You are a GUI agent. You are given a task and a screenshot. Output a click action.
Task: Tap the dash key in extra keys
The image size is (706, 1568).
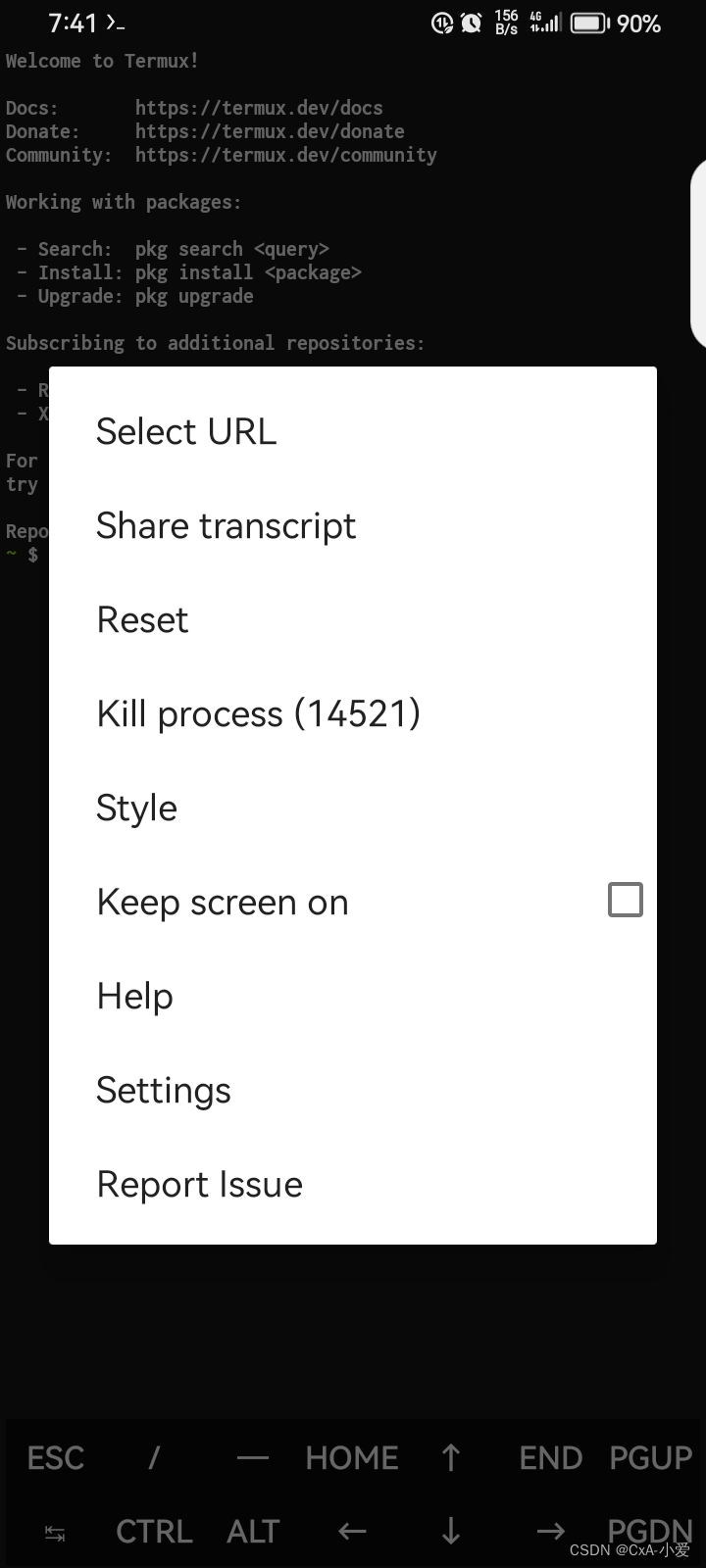[x=252, y=1458]
